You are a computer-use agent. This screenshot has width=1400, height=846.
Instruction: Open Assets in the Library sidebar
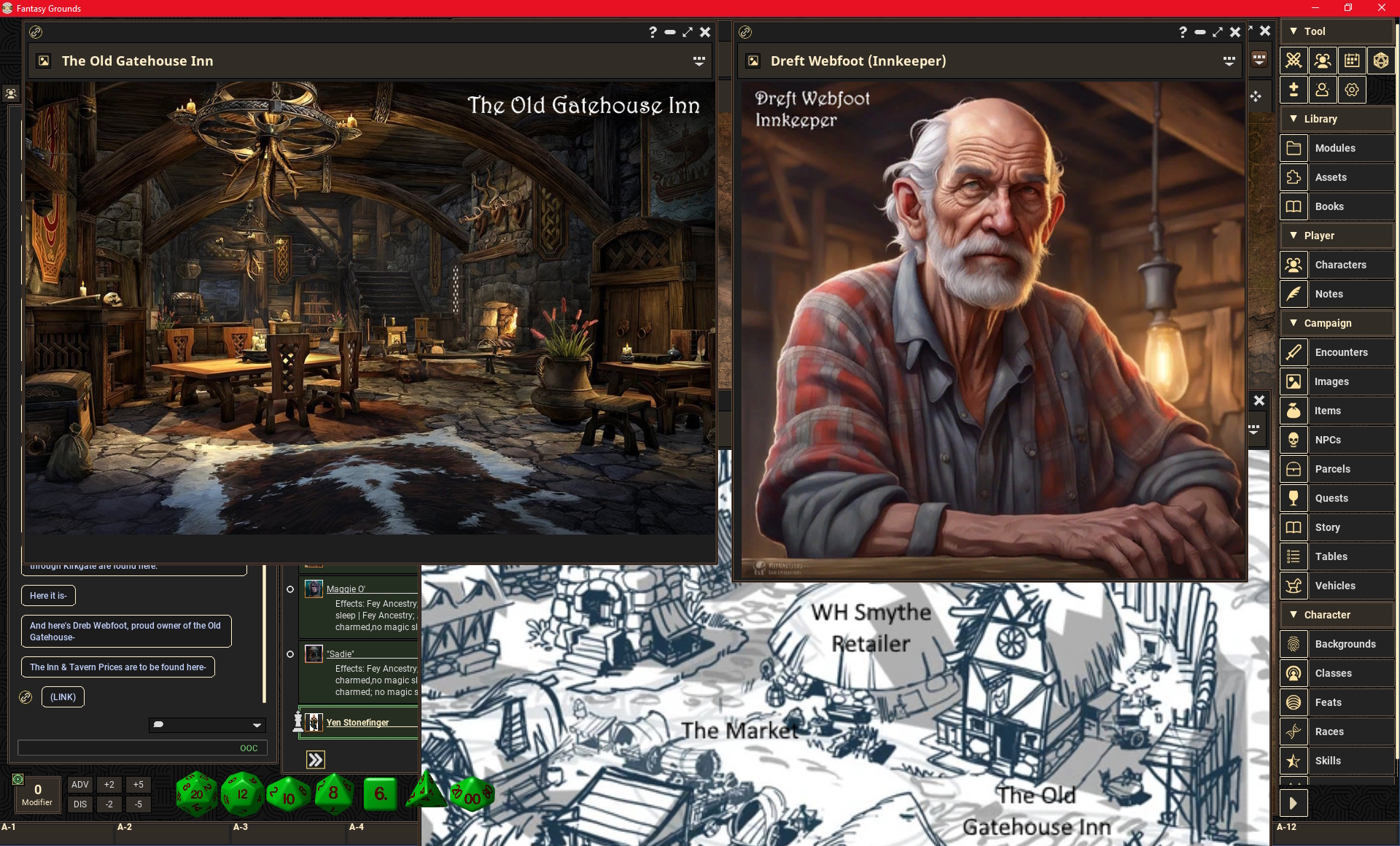pyautogui.click(x=1337, y=177)
